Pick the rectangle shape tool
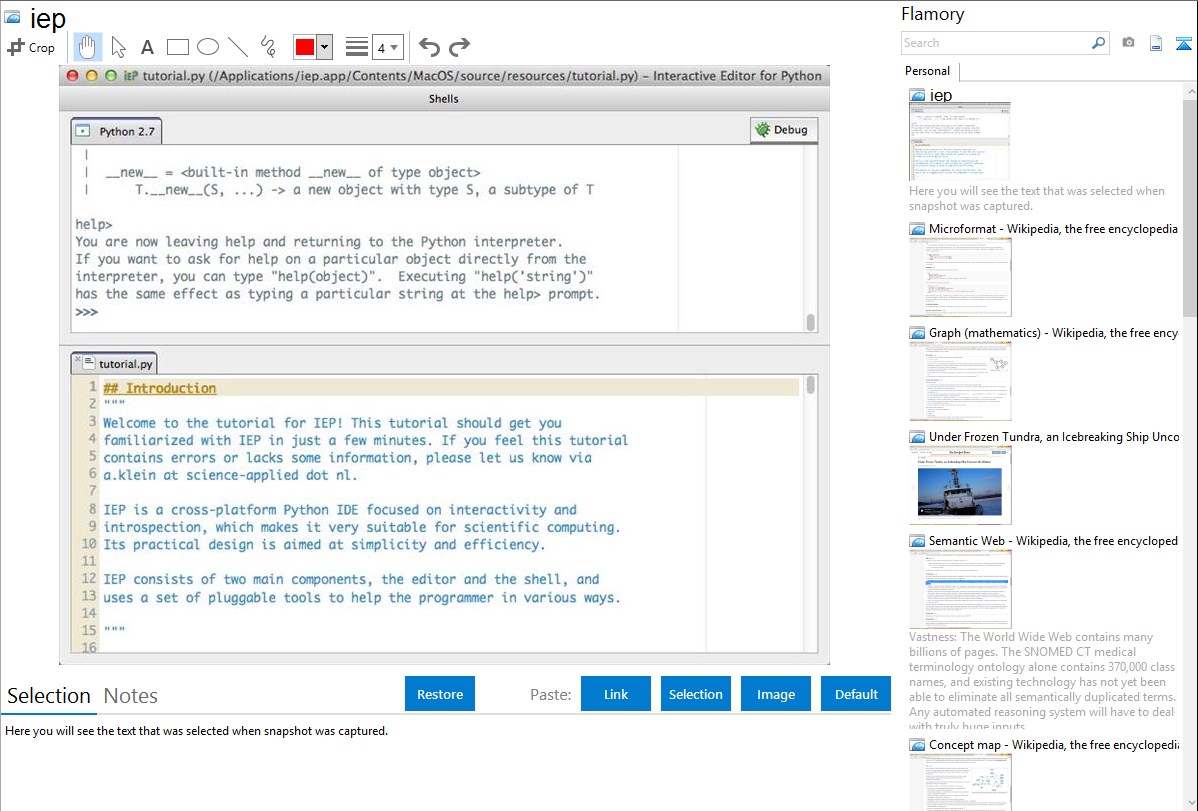Image resolution: width=1198 pixels, height=811 pixels. click(178, 47)
